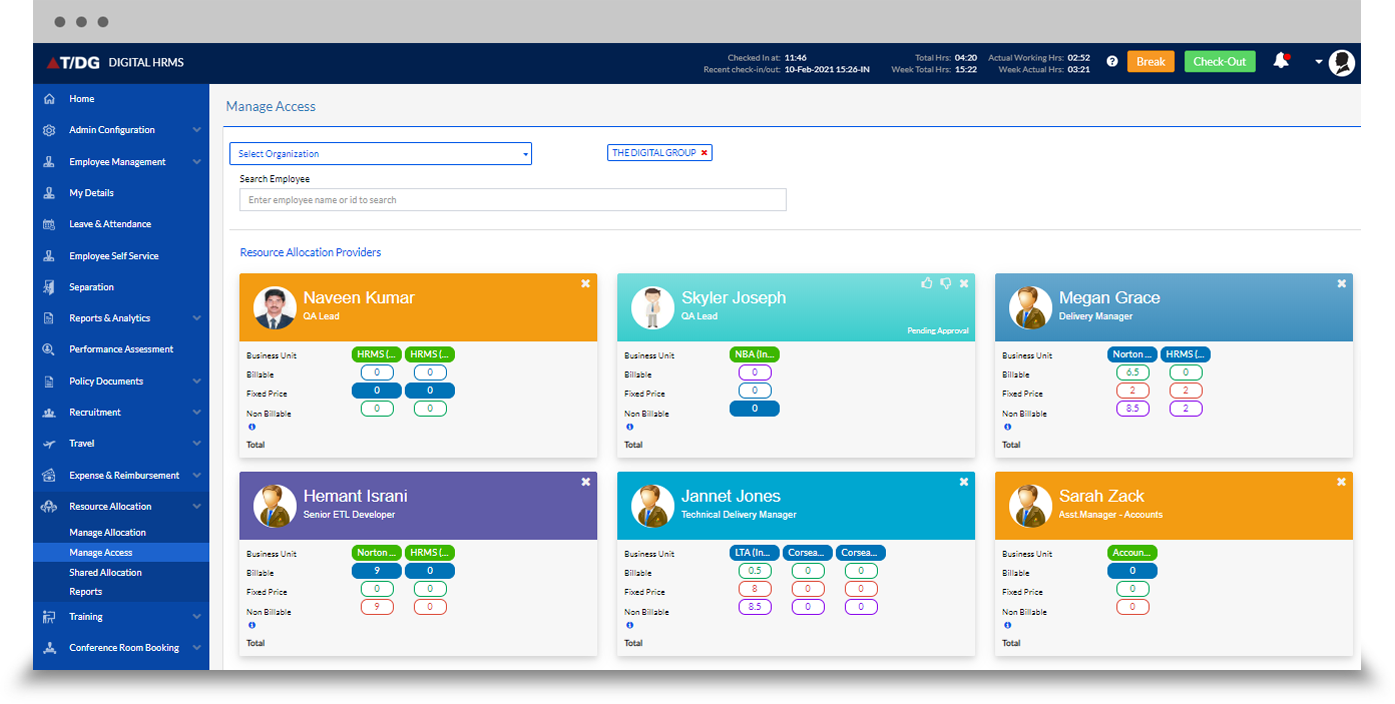Click Megan Grace's billable value 6.5
The width and height of the screenshot is (1395, 704).
point(1133,372)
